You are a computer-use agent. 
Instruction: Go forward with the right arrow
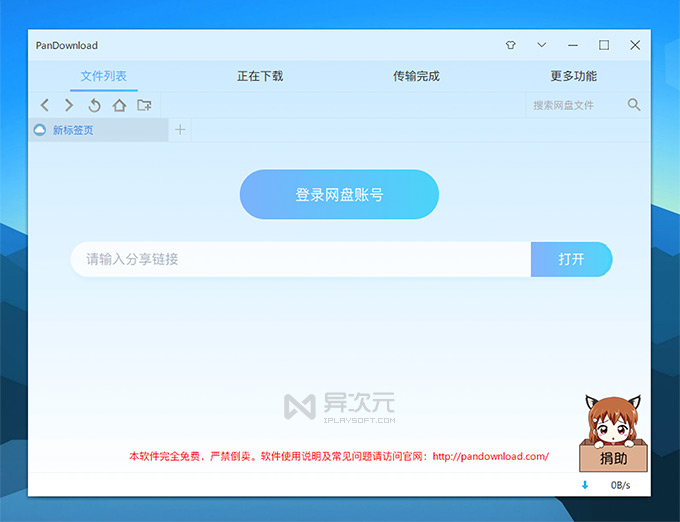point(69,105)
